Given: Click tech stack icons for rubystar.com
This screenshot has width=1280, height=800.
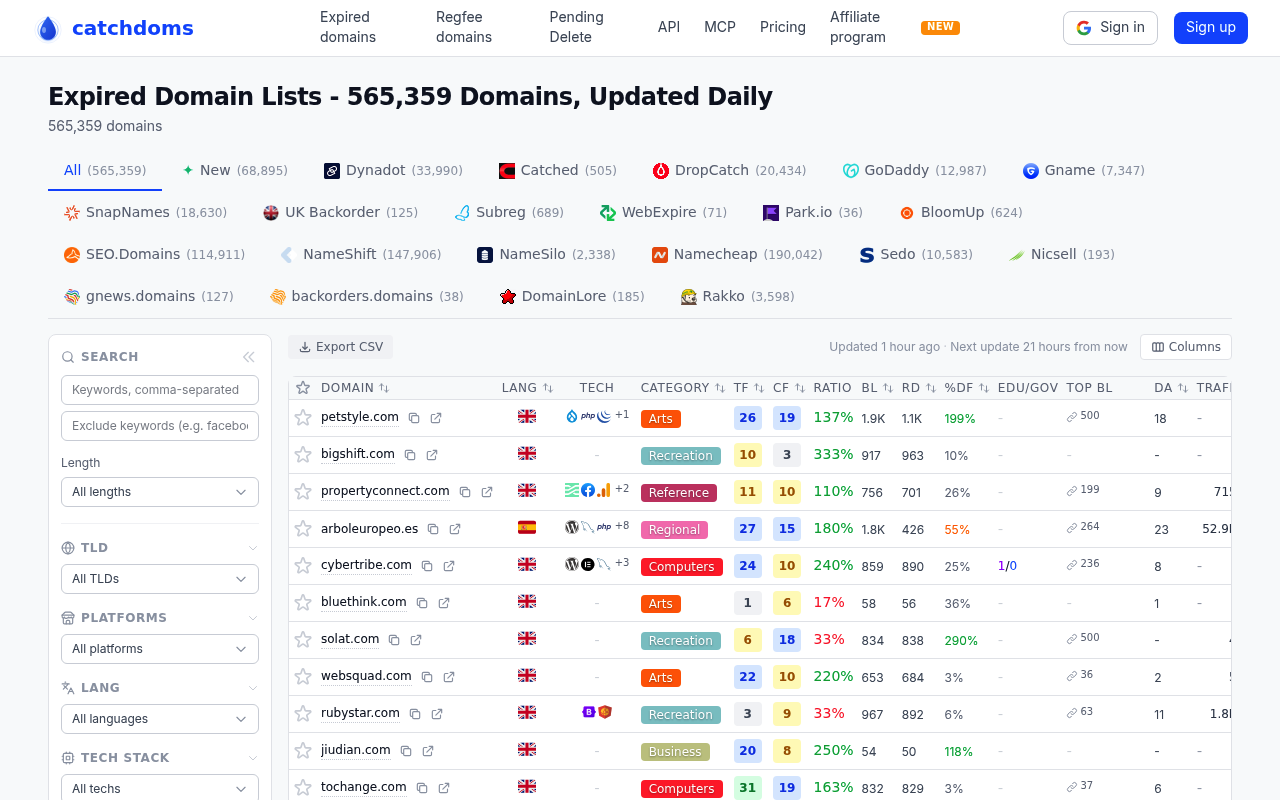Looking at the screenshot, I should pyautogui.click(x=597, y=712).
